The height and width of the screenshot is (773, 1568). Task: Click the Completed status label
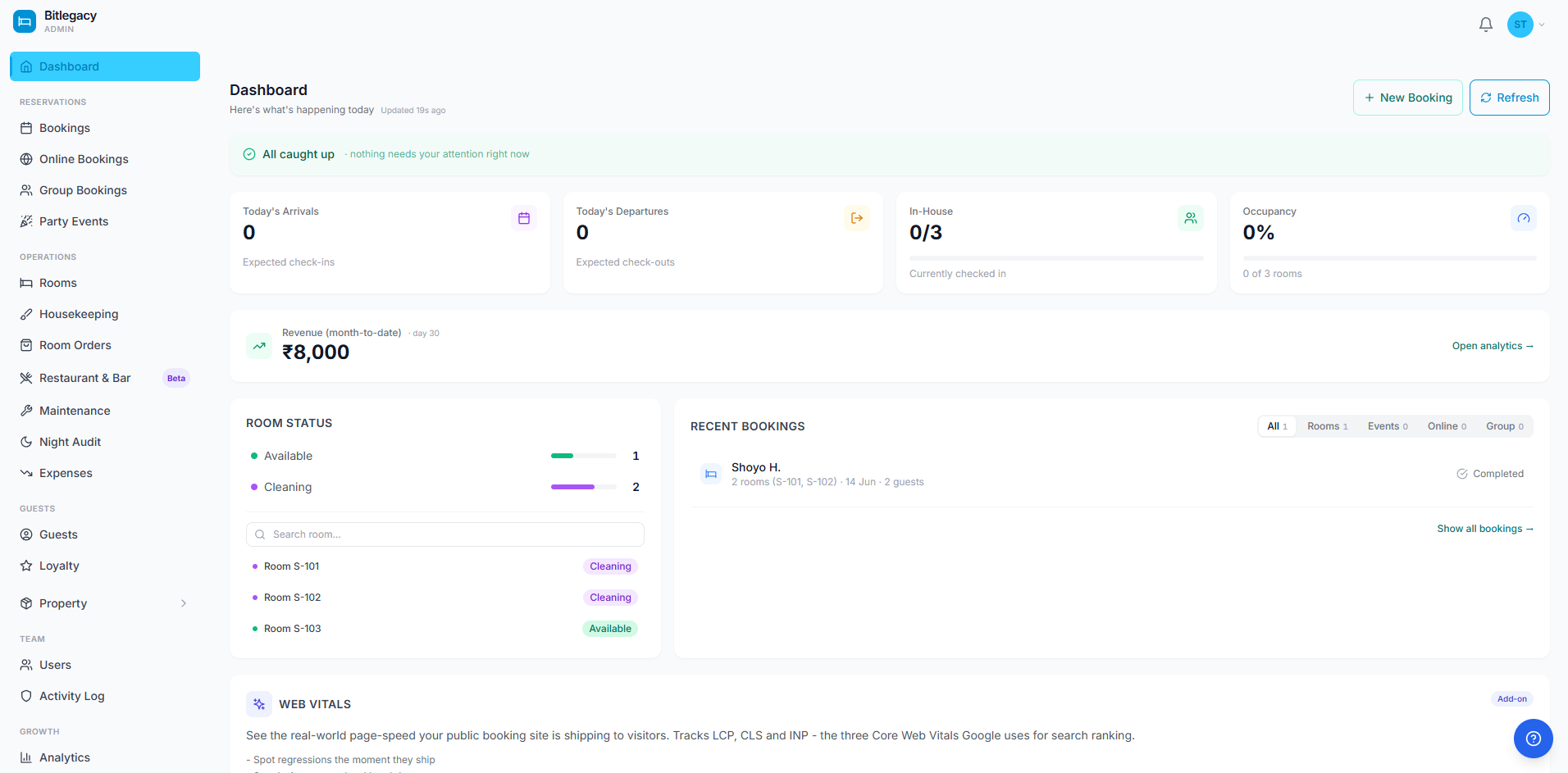coord(1490,474)
